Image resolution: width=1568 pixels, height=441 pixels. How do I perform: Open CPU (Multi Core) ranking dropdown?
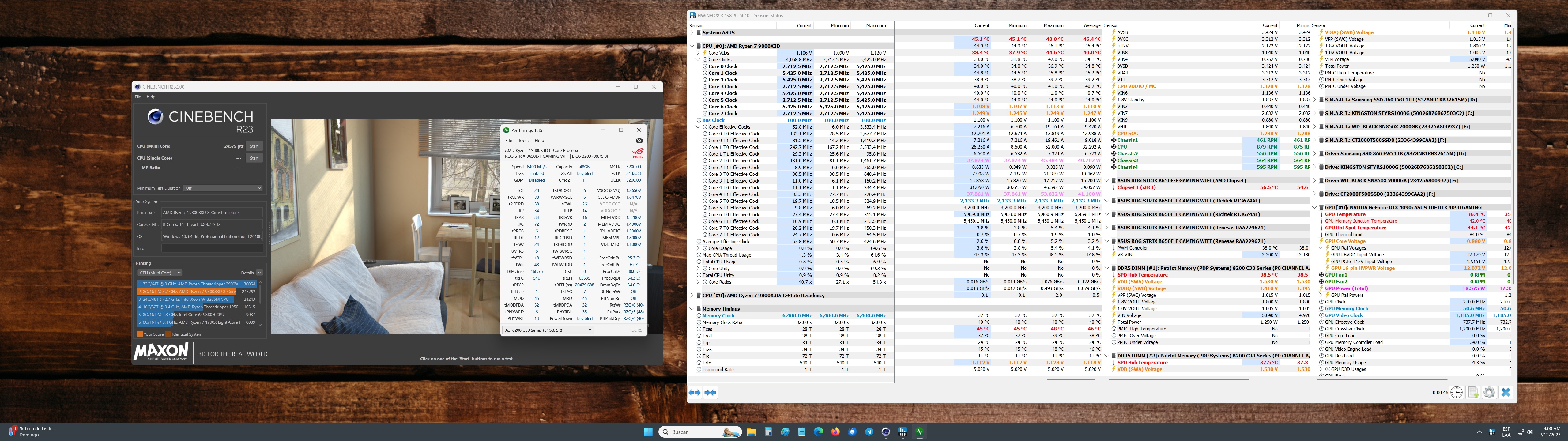tap(160, 273)
